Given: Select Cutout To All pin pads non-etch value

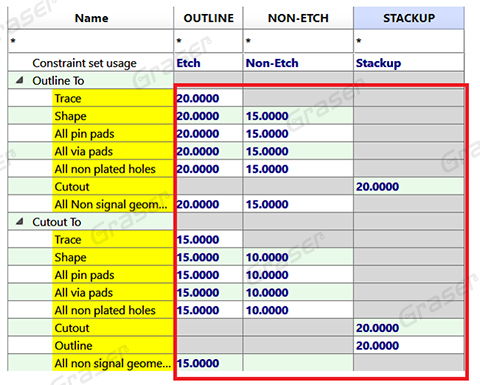Looking at the screenshot, I should (x=298, y=275).
